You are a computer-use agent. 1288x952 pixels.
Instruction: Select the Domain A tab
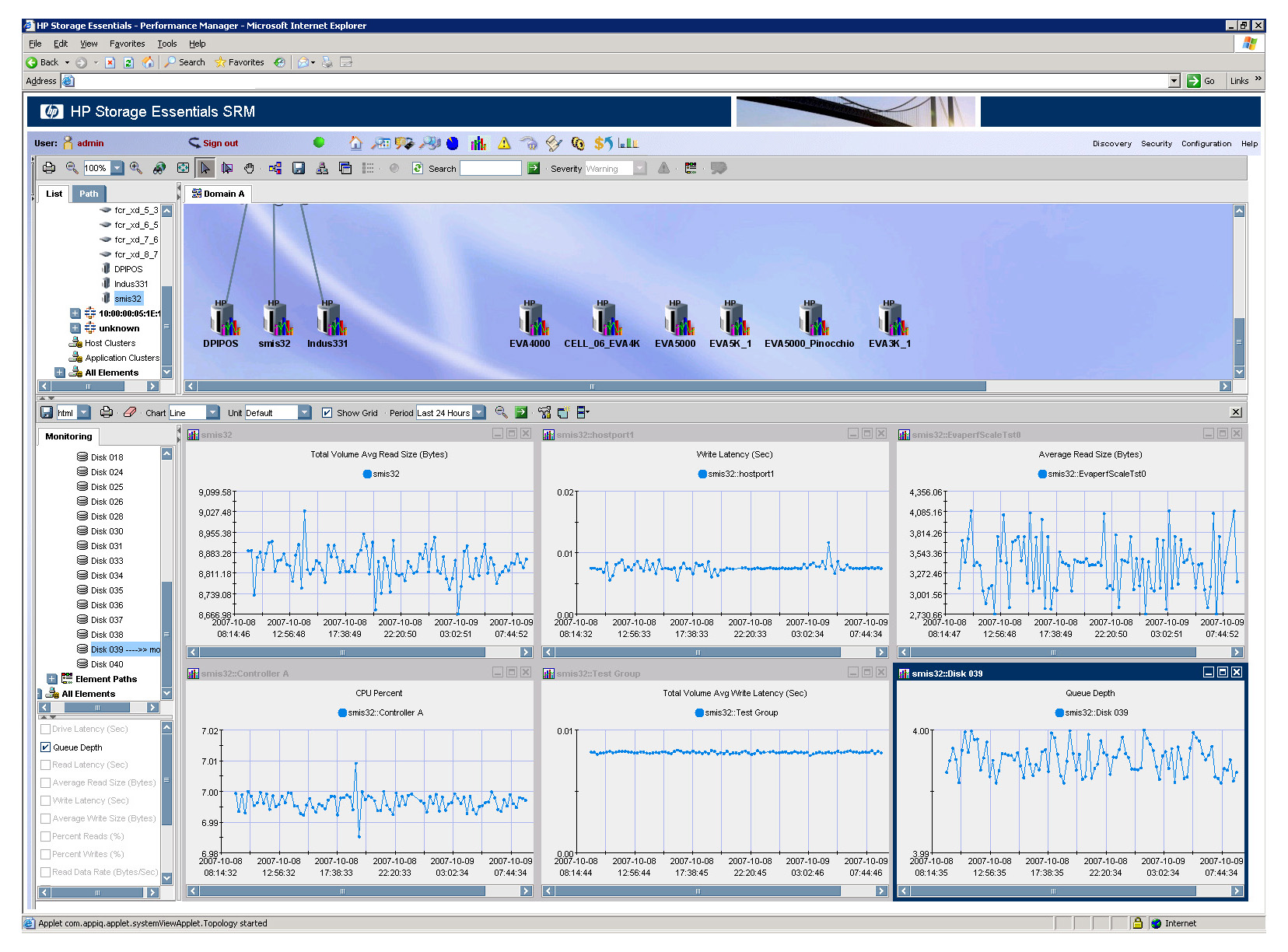218,194
